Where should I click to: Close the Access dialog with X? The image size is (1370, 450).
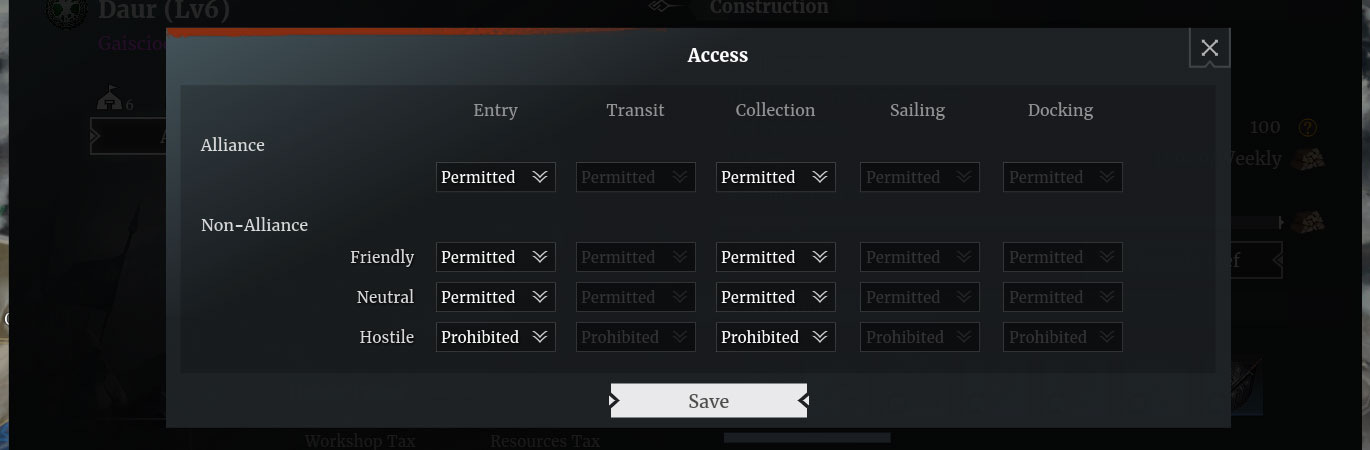click(1209, 48)
